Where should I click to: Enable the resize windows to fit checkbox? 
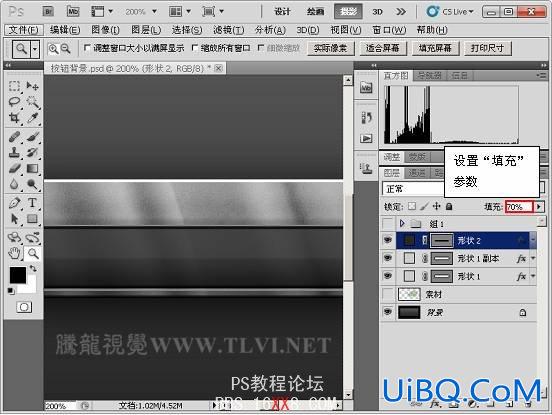[87, 48]
